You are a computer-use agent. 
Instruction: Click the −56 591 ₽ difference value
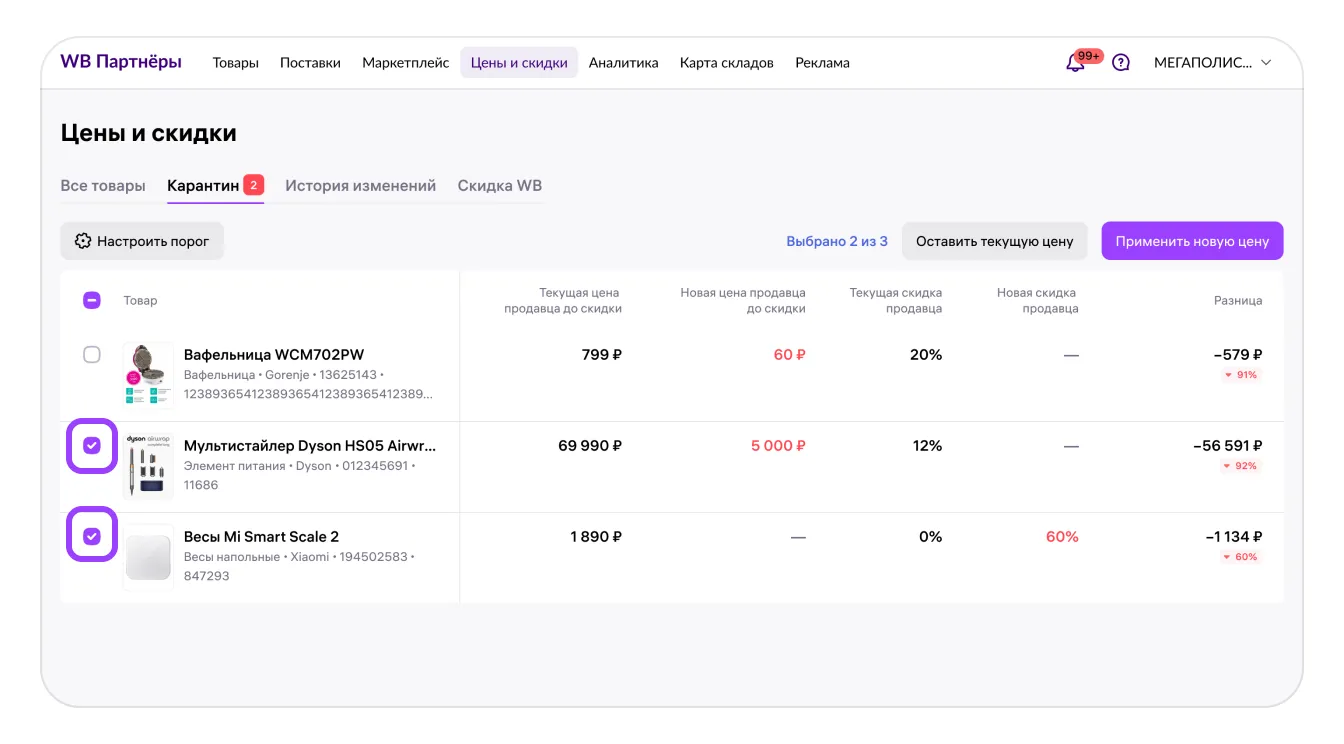coord(1228,446)
